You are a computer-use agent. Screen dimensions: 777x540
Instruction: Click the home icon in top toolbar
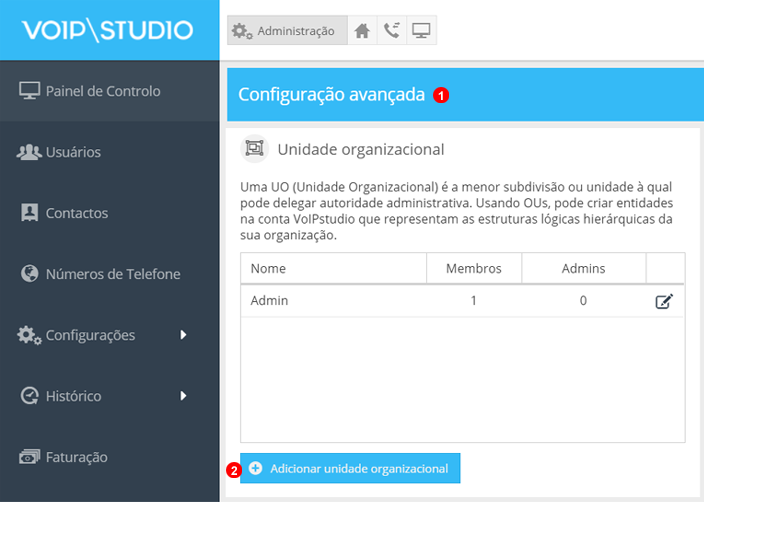tap(362, 31)
